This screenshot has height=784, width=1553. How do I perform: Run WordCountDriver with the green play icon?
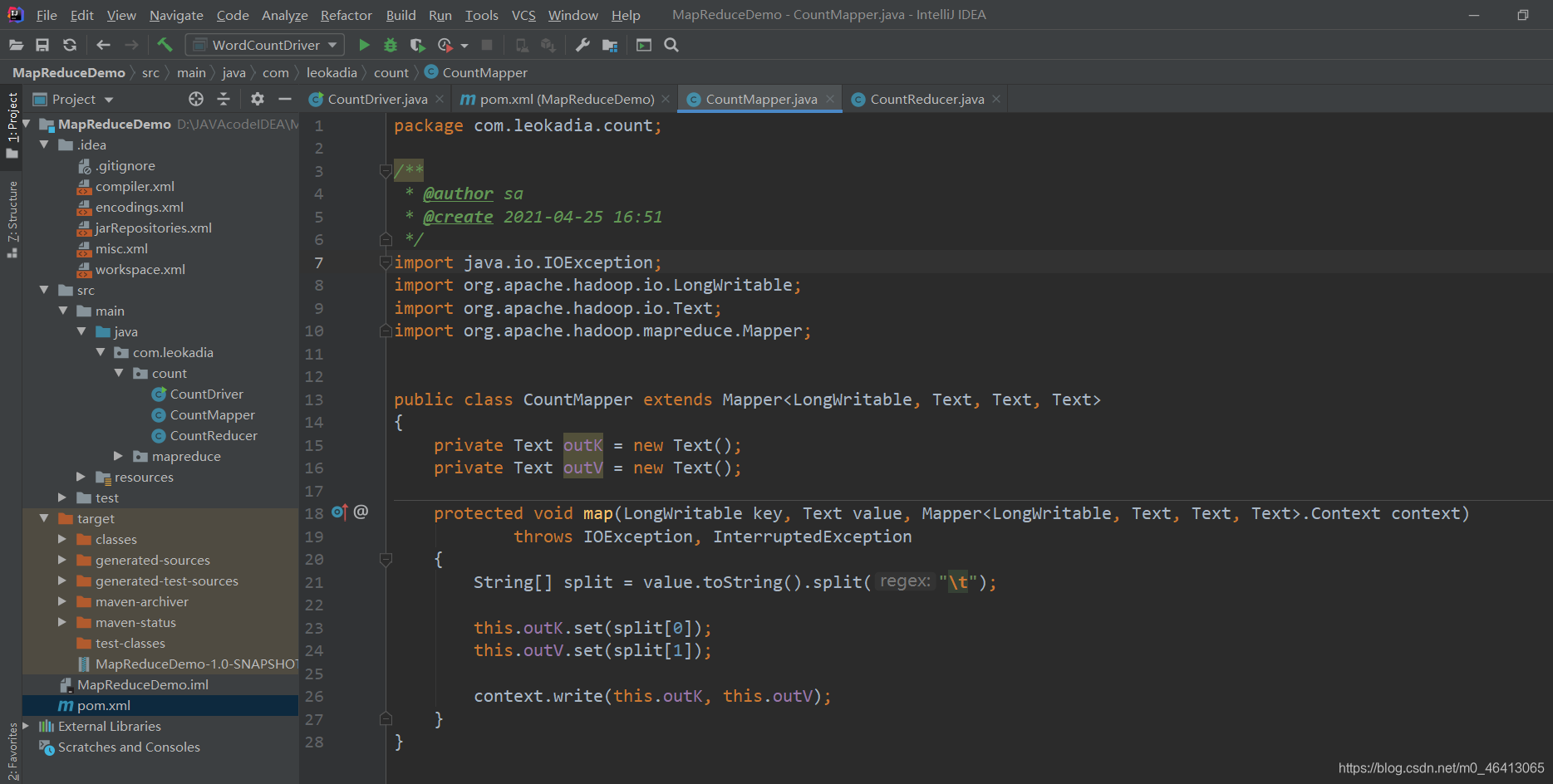pos(364,45)
